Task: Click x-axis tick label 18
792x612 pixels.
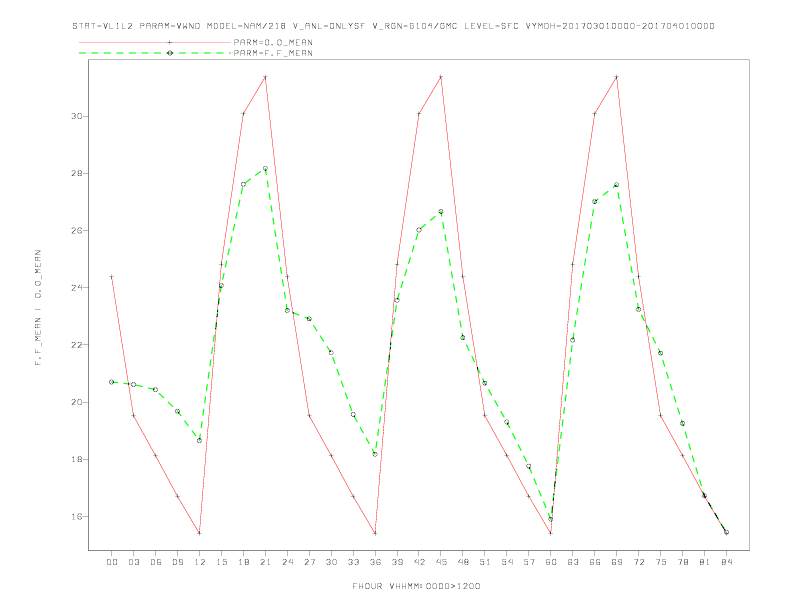Action: tap(243, 562)
